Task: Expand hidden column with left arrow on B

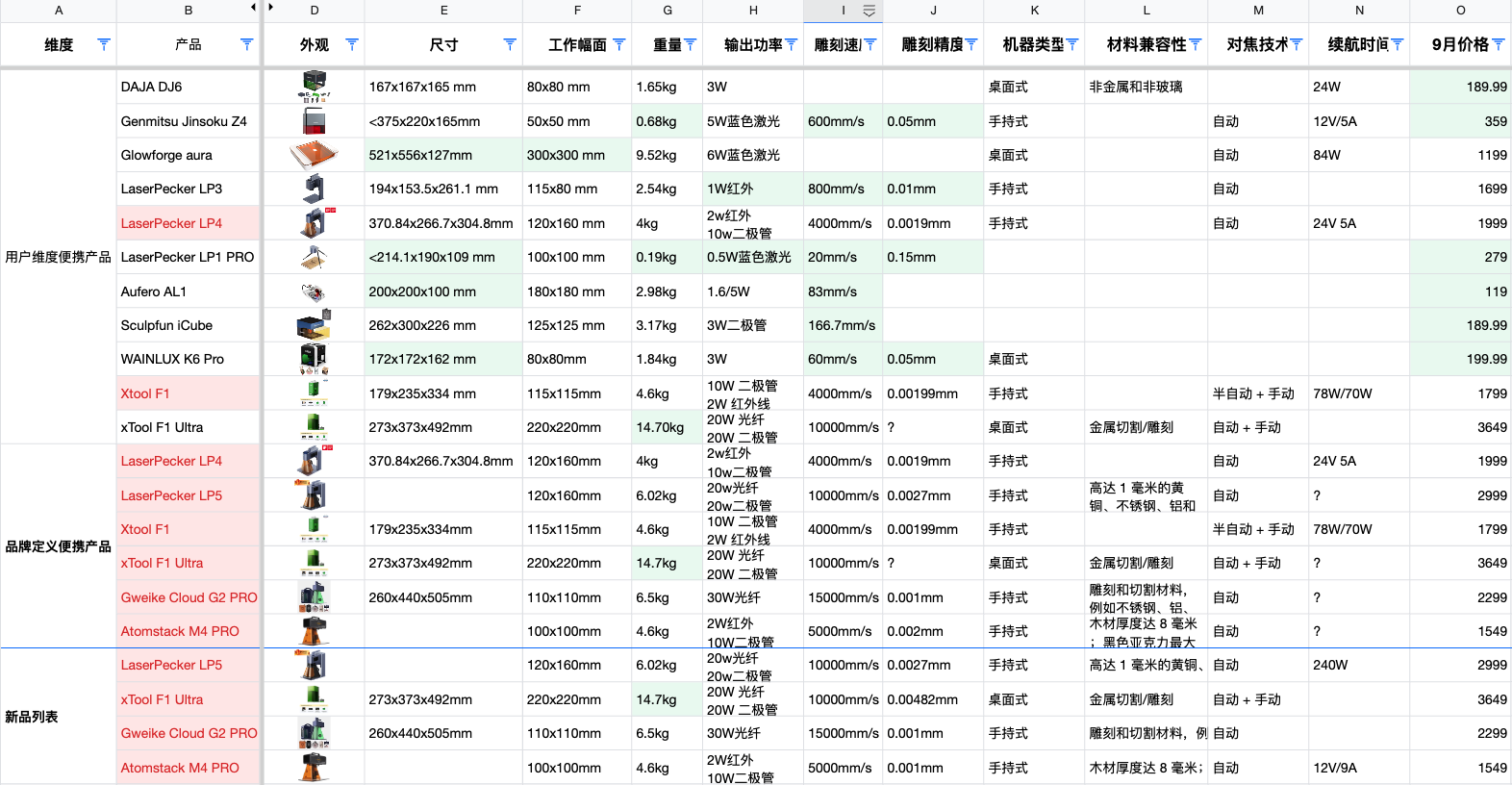Action: pyautogui.click(x=253, y=8)
